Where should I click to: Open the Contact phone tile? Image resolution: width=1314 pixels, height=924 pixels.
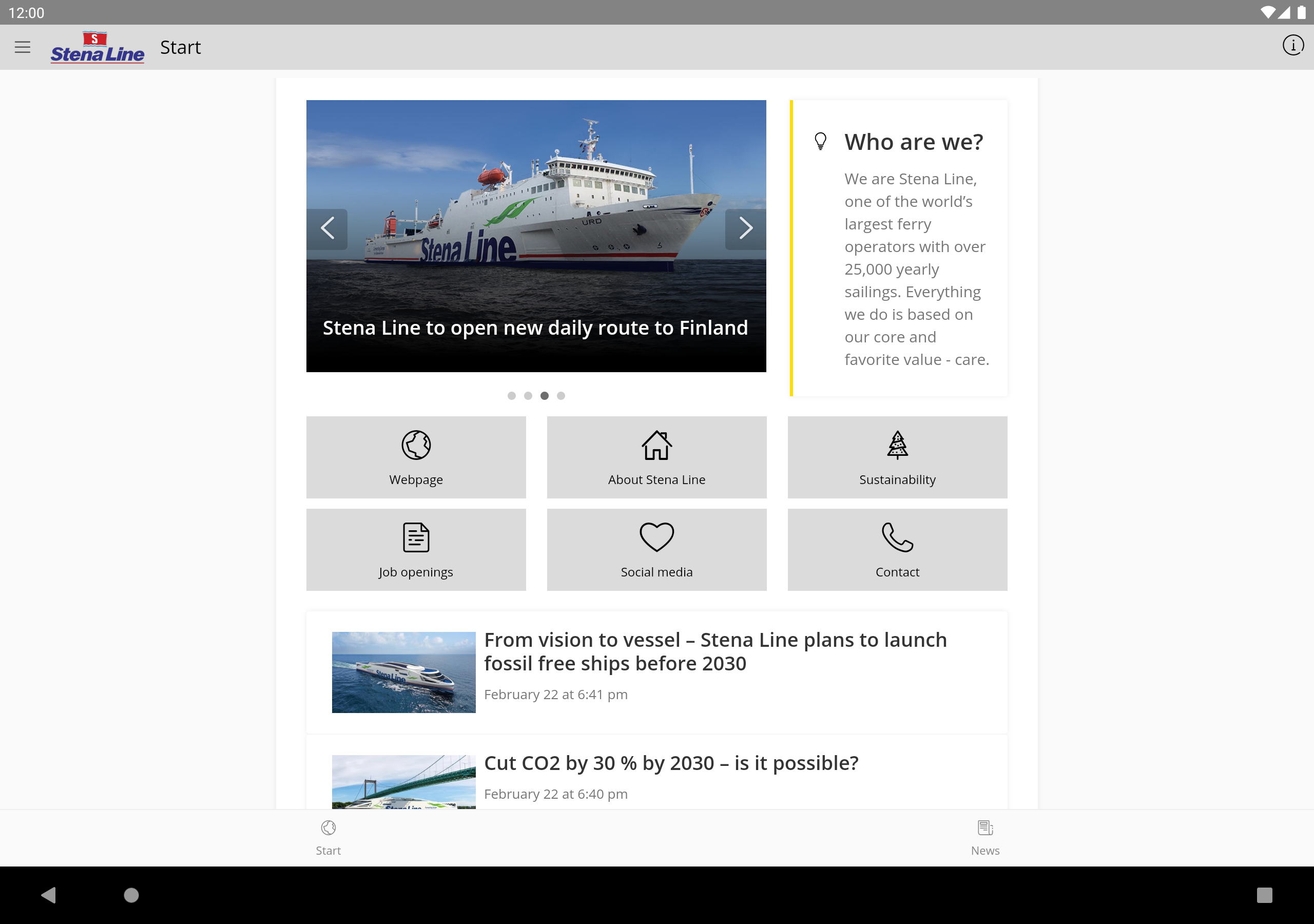pos(897,550)
